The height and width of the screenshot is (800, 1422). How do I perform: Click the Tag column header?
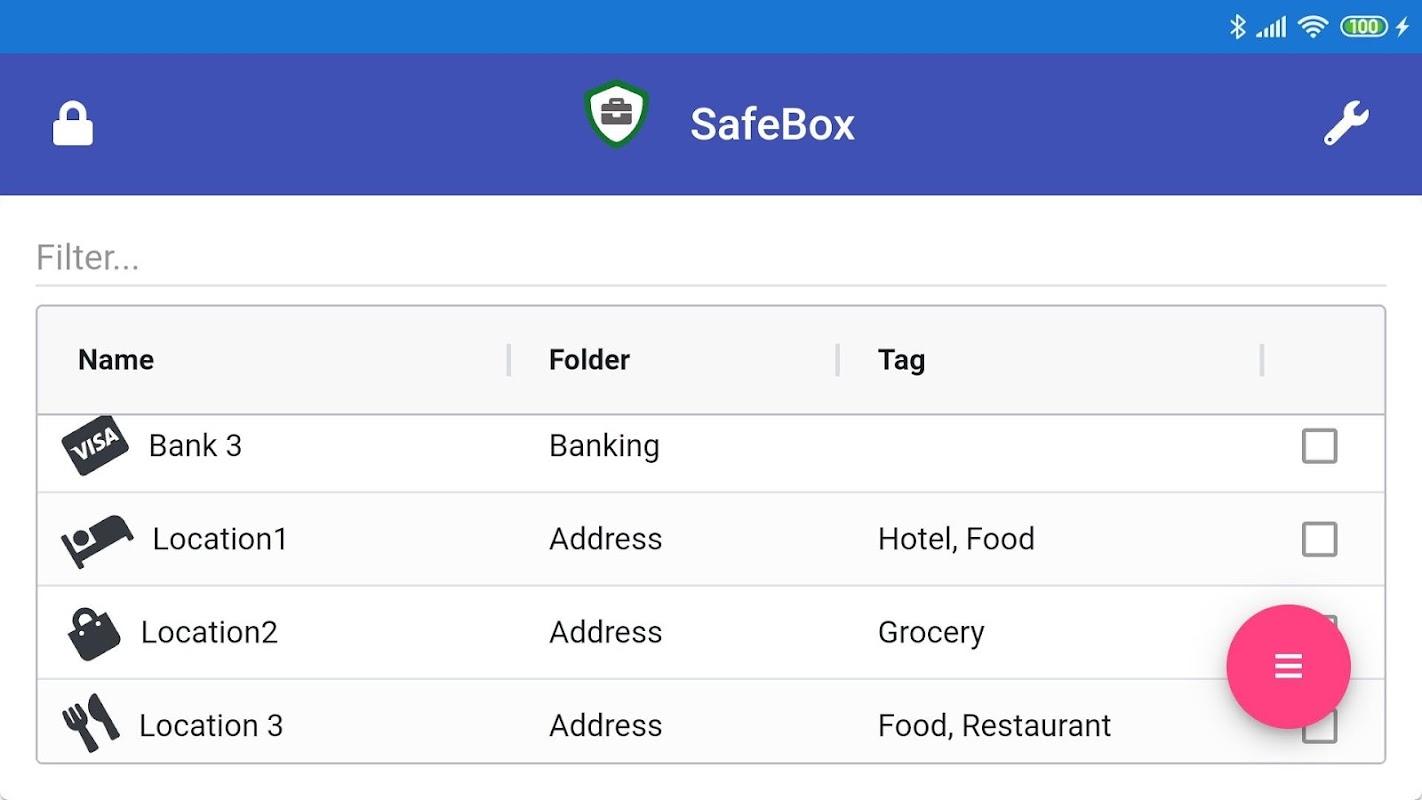901,360
